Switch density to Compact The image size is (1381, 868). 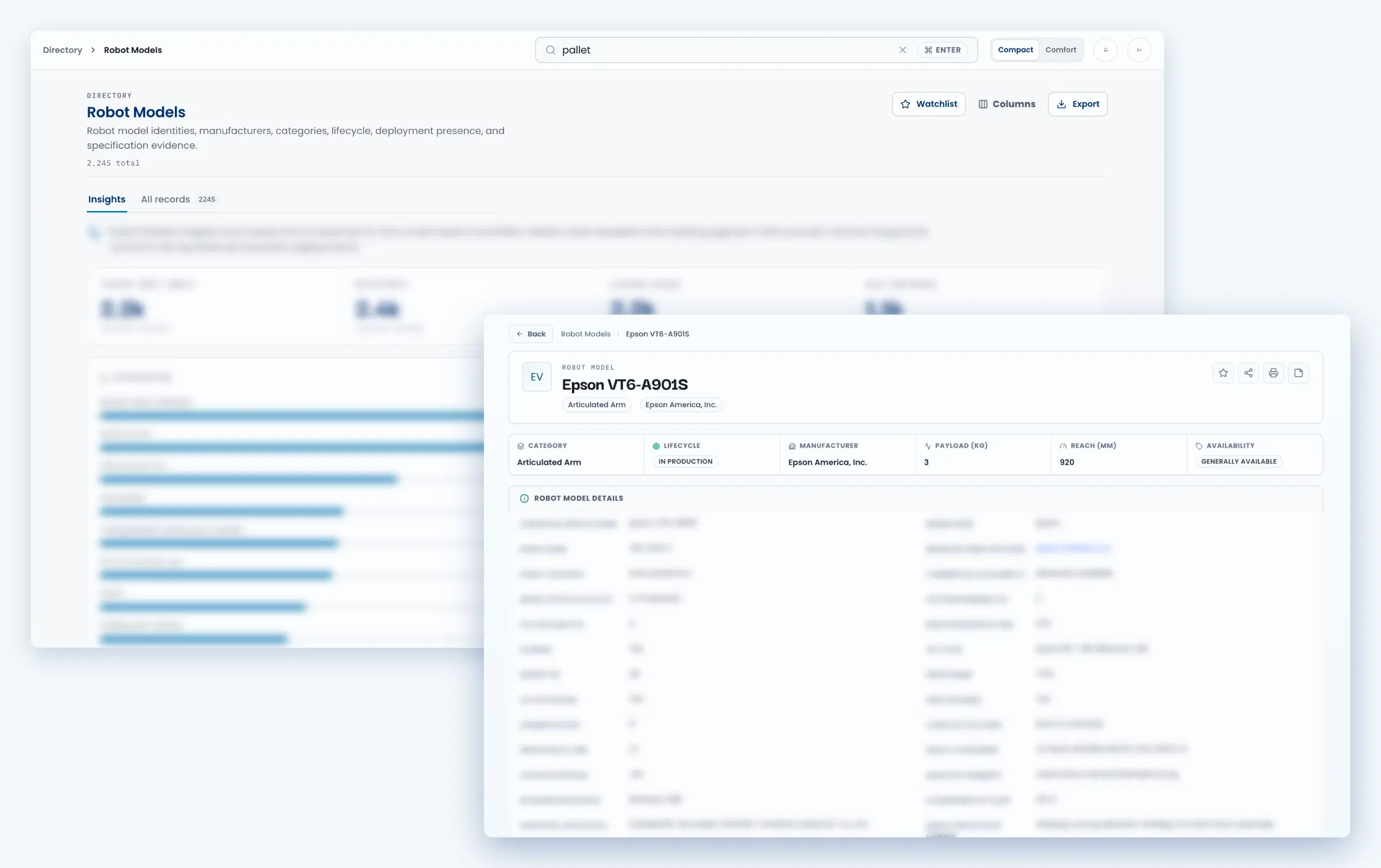1015,50
